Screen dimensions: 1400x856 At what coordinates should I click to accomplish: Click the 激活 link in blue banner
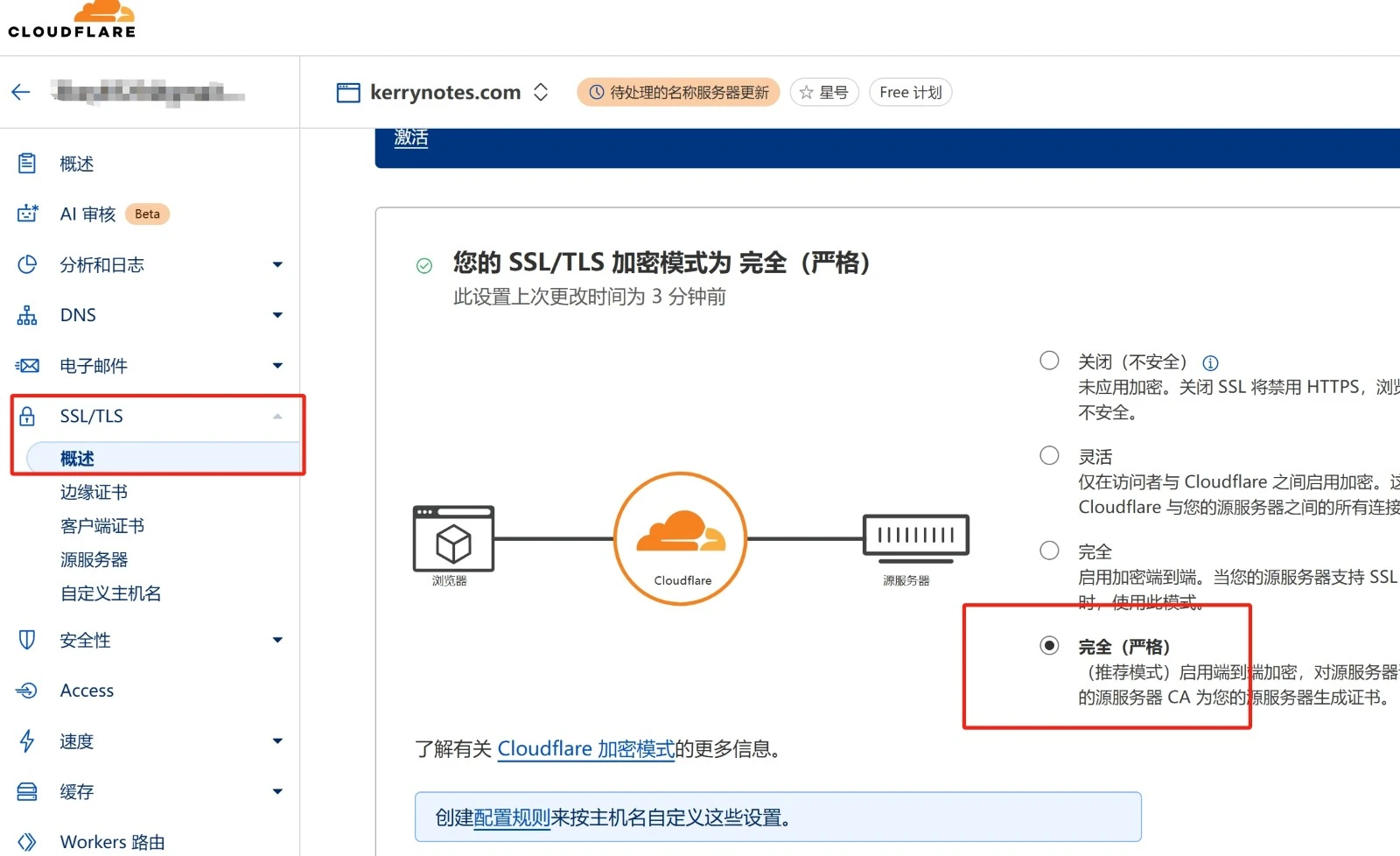tap(410, 138)
